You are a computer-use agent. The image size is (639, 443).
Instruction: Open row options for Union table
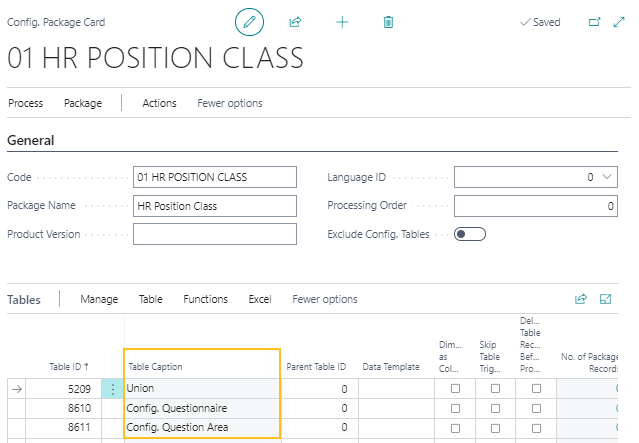pos(112,388)
